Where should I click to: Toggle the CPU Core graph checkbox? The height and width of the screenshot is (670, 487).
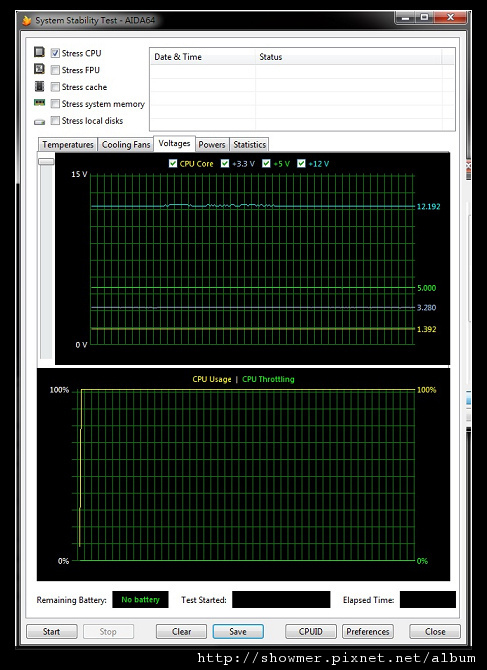[173, 163]
